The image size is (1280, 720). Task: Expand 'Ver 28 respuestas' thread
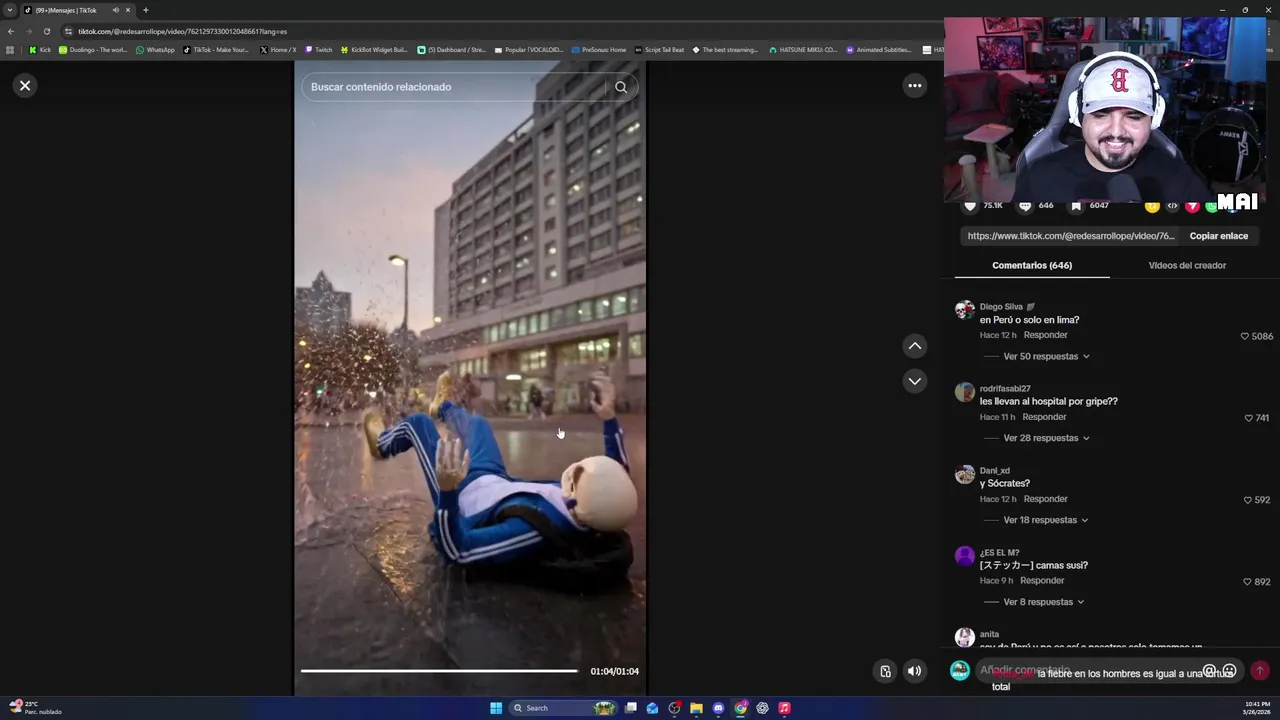pyautogui.click(x=1046, y=438)
